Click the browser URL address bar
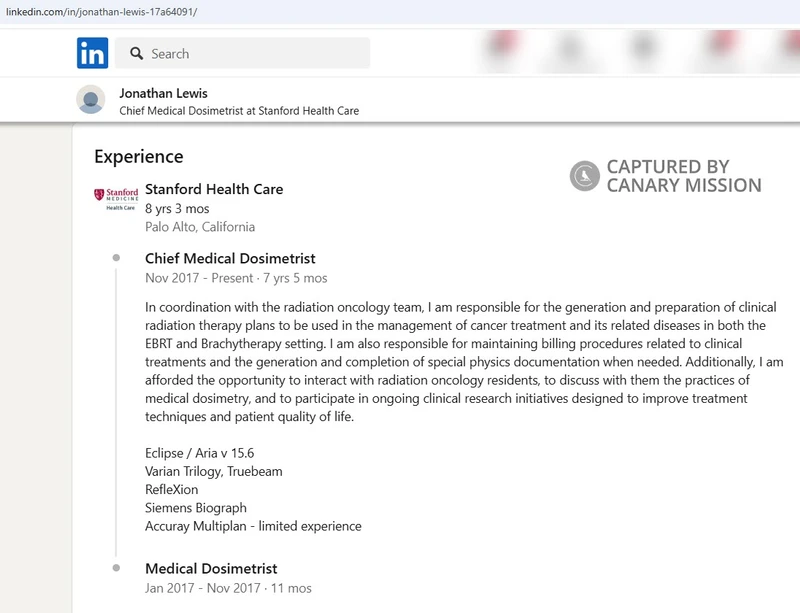 coord(400,12)
